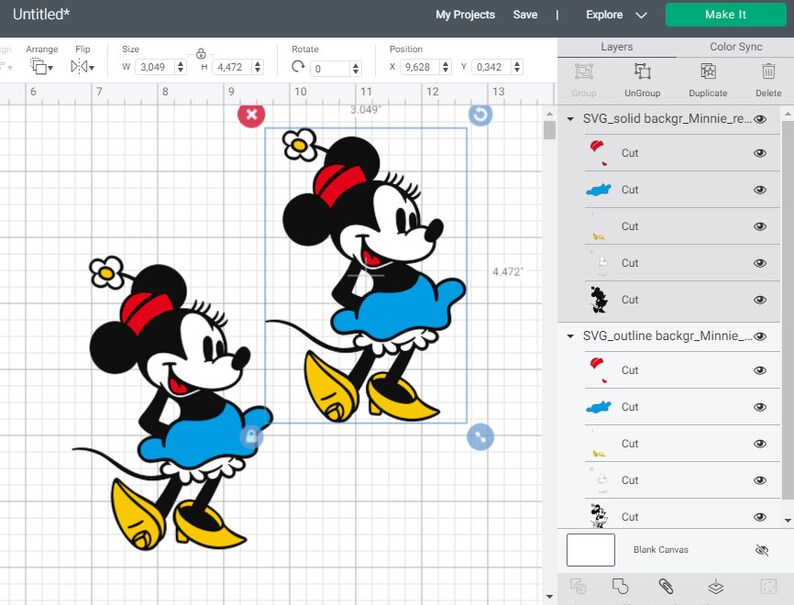
Task: Click the Delete trash icon
Action: (768, 71)
